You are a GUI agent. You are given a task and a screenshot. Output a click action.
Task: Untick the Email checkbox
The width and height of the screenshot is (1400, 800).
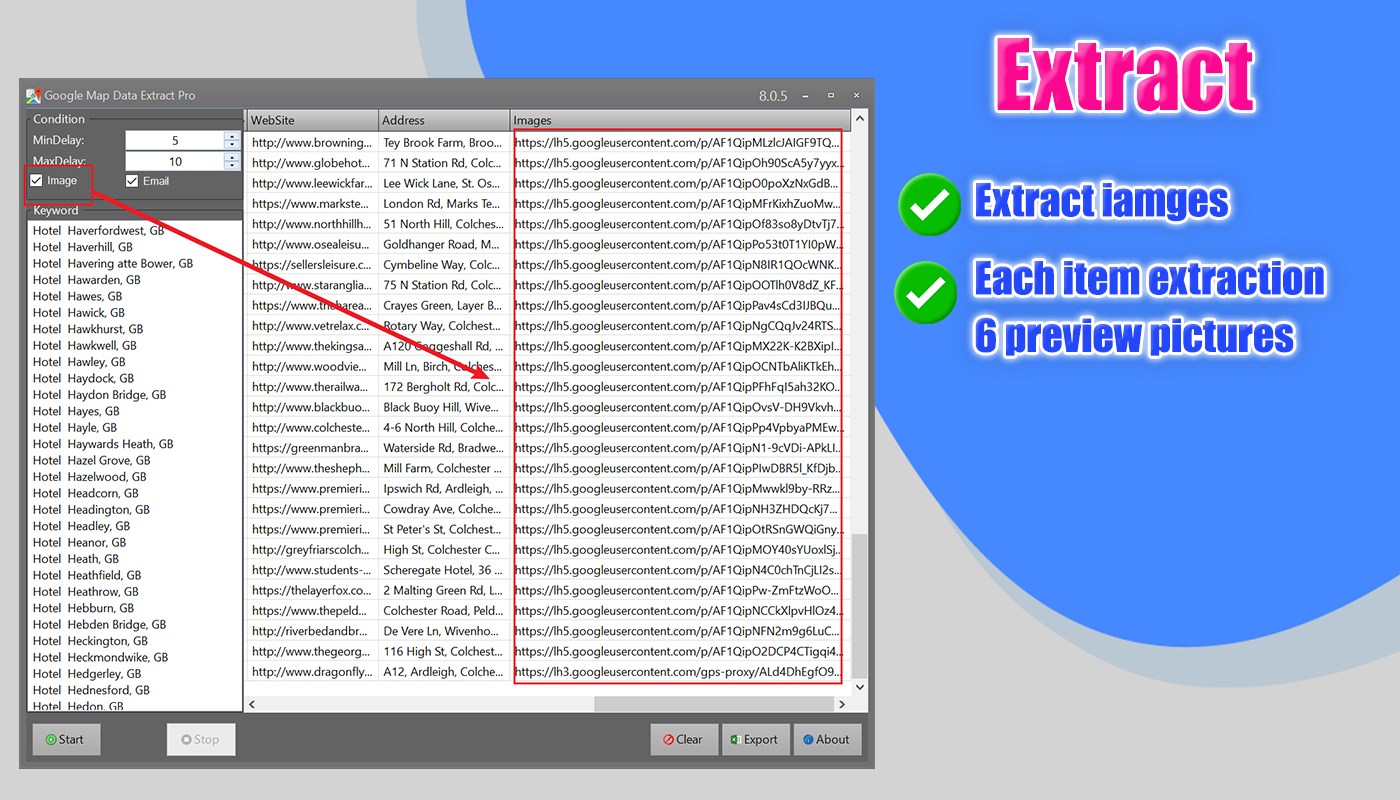coord(133,181)
